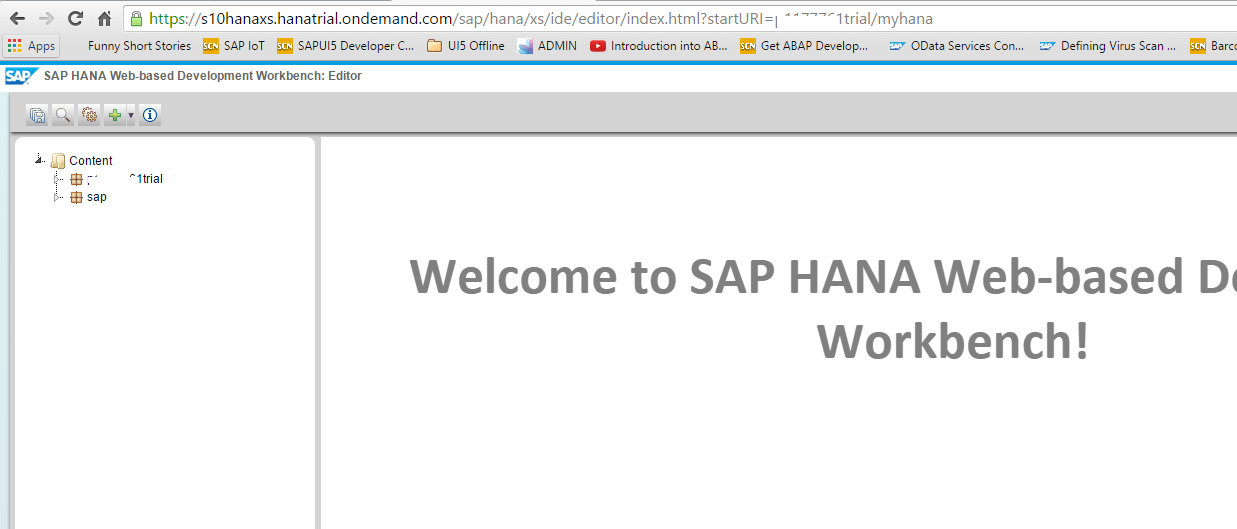Open the Introduction into AB... YouTube bookmark

pos(659,46)
